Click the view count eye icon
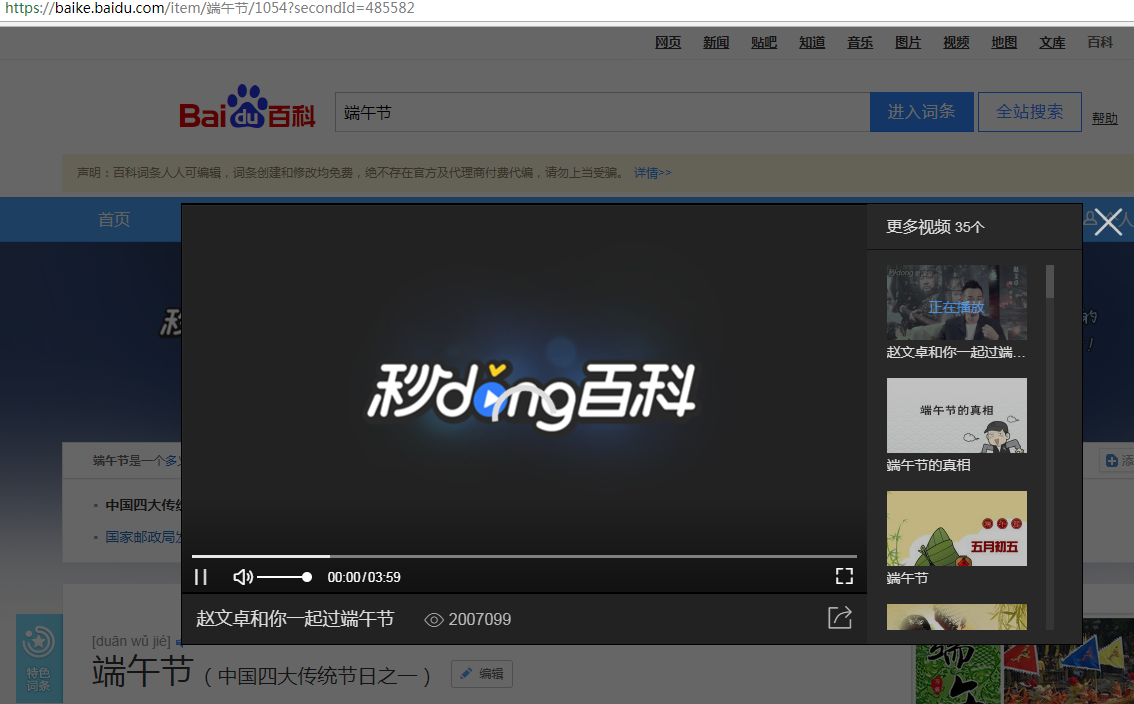This screenshot has height=704, width=1134. coord(433,620)
